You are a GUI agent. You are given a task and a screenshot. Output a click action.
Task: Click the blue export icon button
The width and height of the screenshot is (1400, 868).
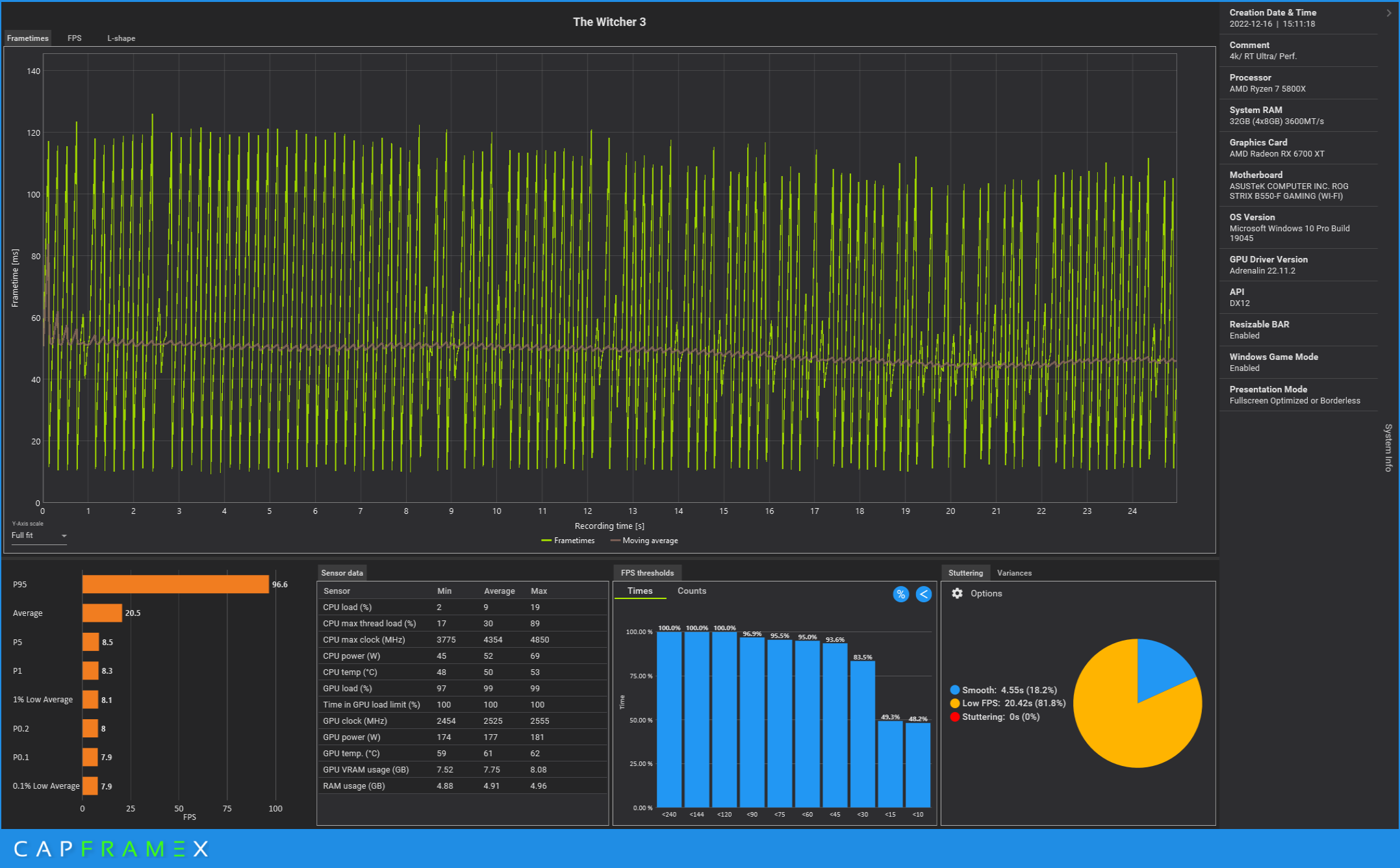click(x=922, y=594)
